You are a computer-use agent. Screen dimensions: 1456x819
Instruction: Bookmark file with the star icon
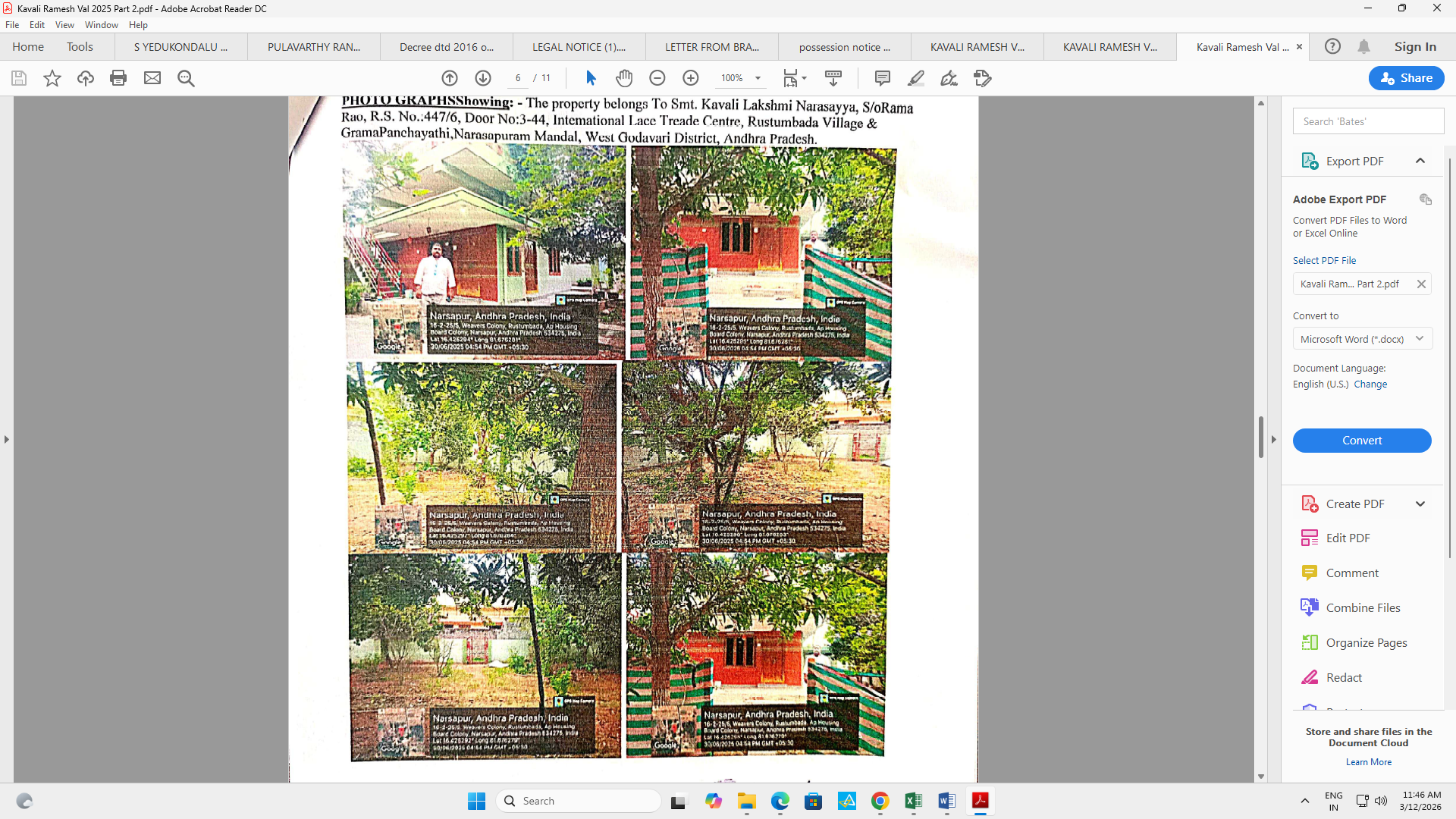point(52,78)
